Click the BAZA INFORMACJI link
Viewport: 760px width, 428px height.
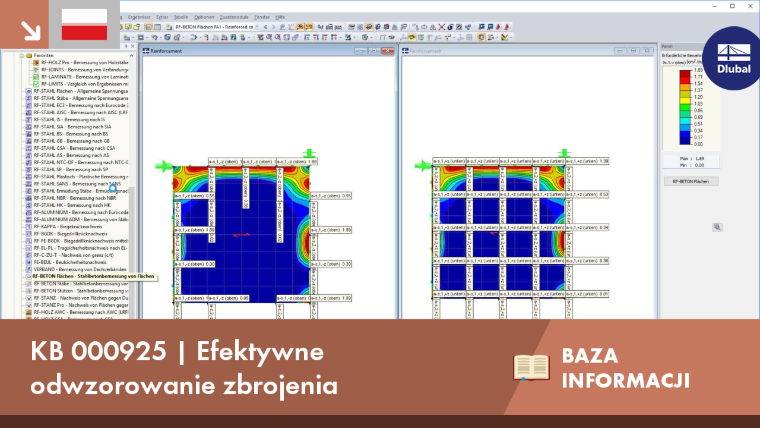tap(625, 368)
